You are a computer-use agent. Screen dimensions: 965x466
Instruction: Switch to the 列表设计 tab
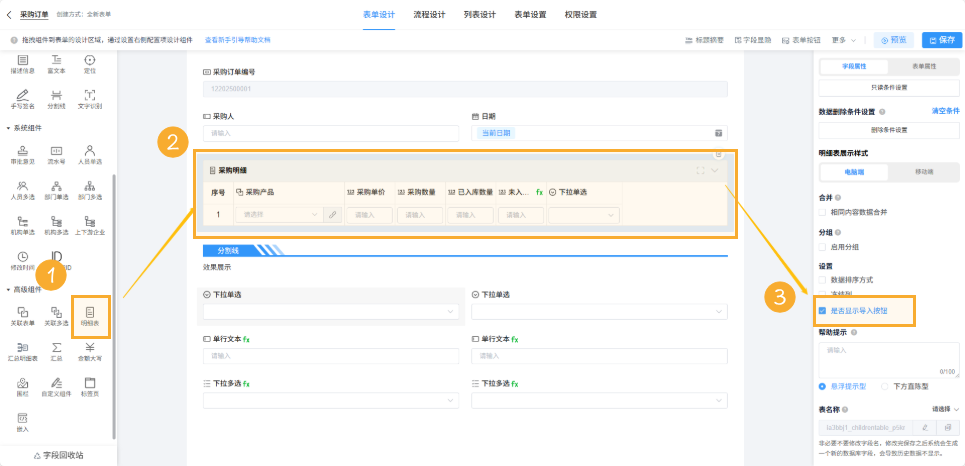[479, 14]
